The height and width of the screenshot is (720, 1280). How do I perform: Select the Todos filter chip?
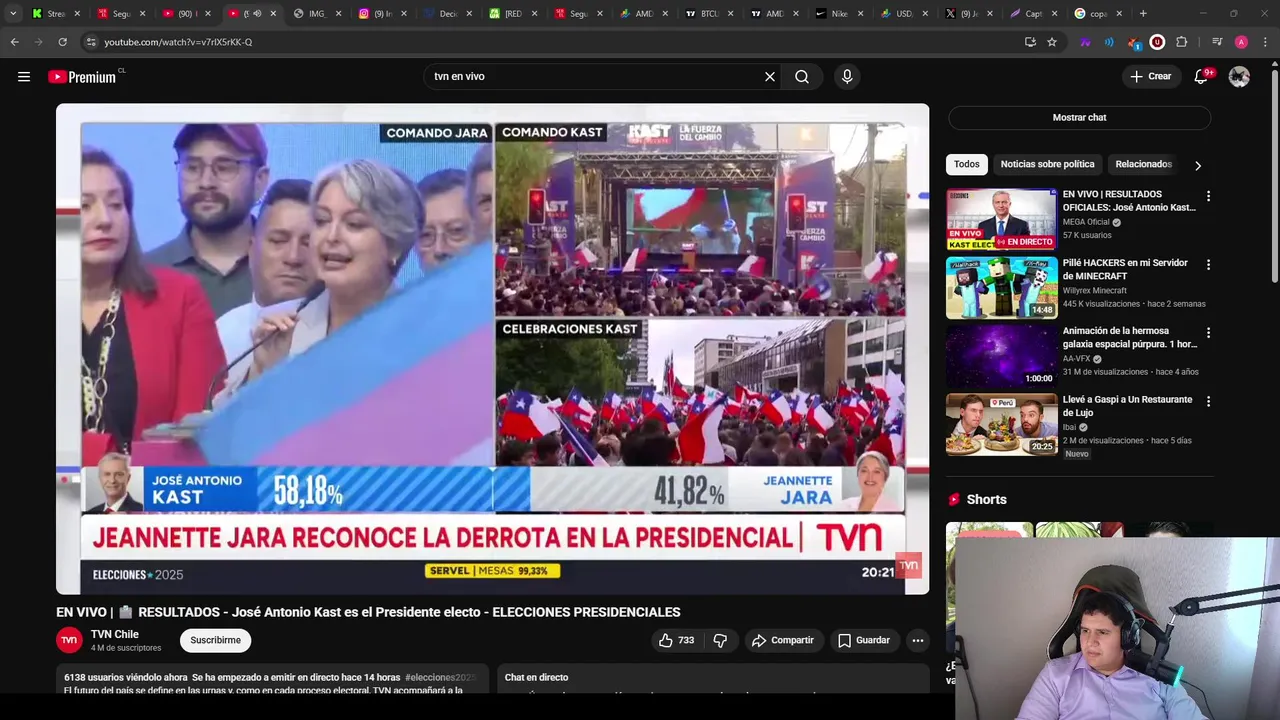pyautogui.click(x=966, y=164)
